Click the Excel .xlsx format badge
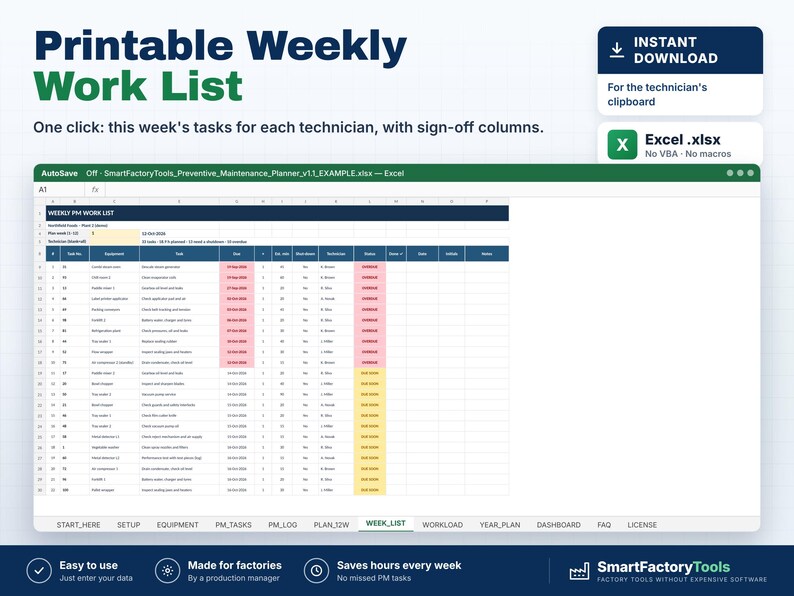Viewport: 794px width, 596px height. pos(680,145)
